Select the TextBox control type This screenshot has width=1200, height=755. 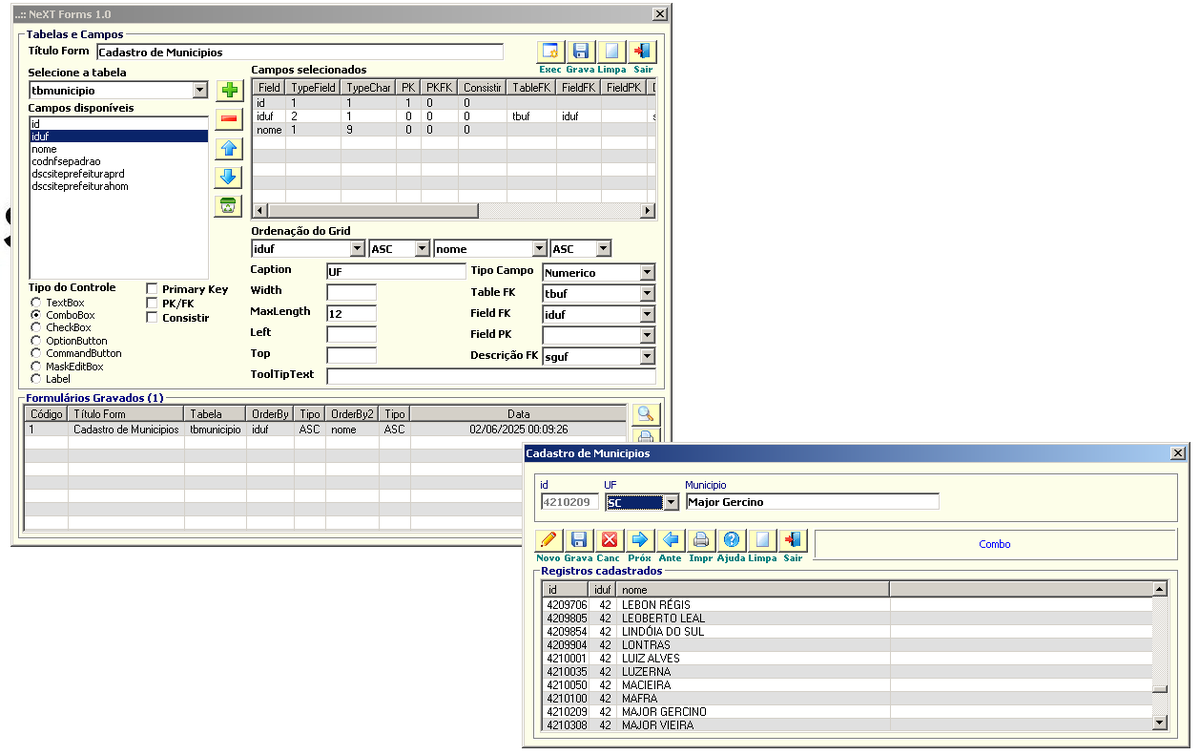(x=36, y=302)
